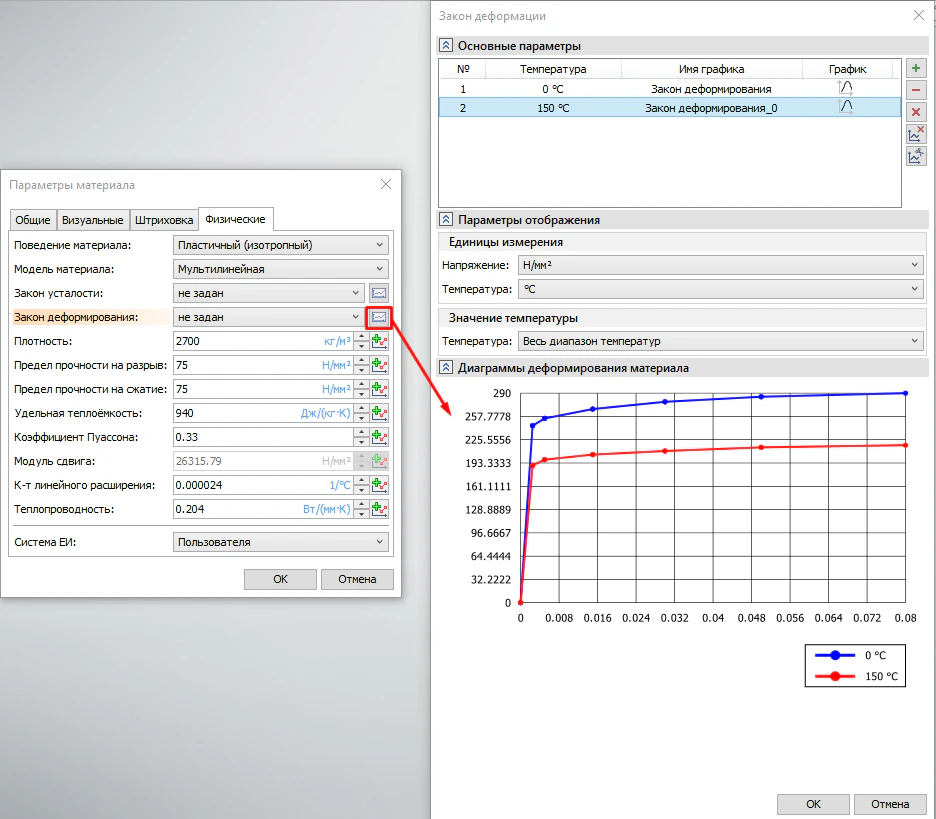
Task: Open the Напряжение units dropdown
Action: [720, 265]
